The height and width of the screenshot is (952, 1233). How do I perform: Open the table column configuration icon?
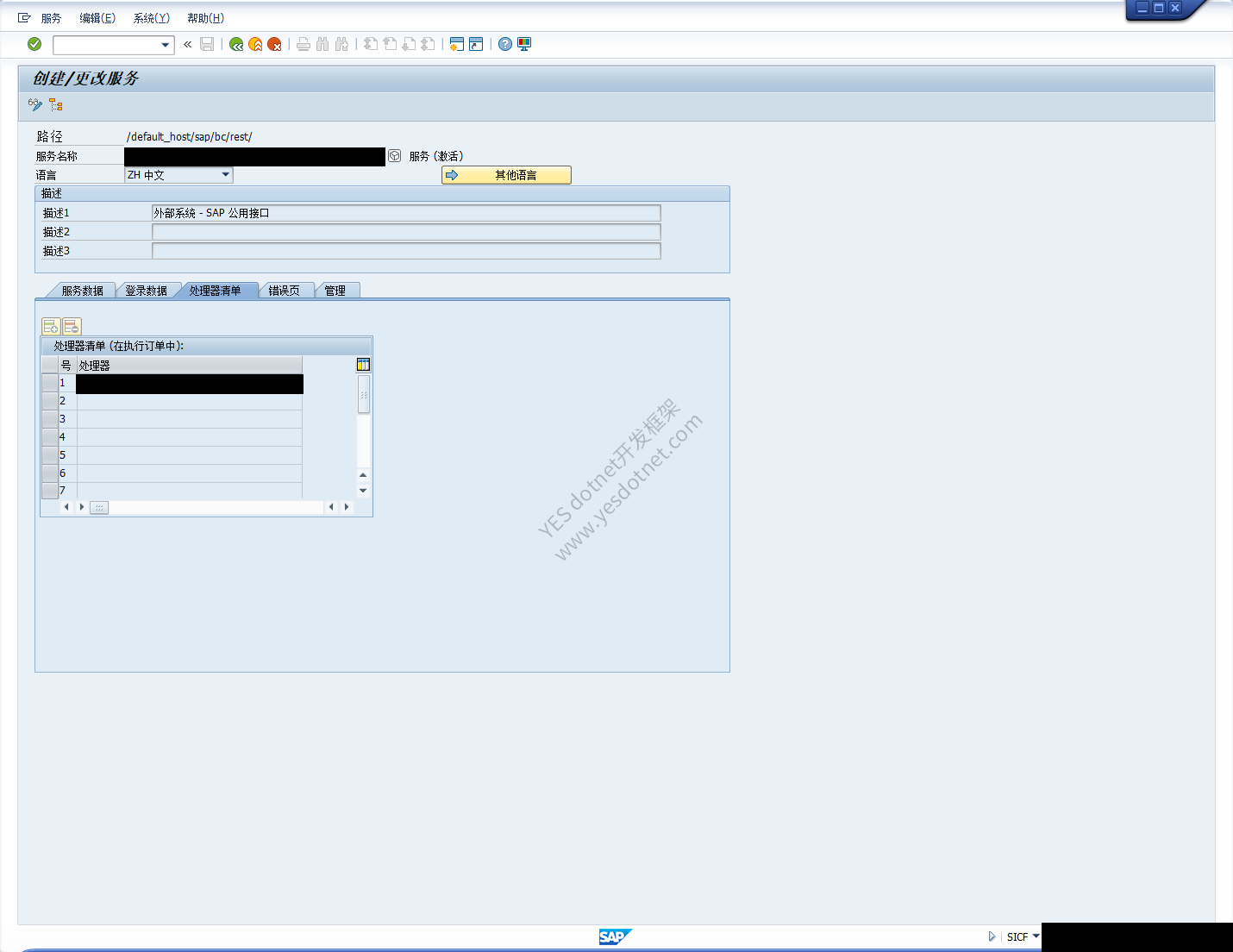(363, 365)
